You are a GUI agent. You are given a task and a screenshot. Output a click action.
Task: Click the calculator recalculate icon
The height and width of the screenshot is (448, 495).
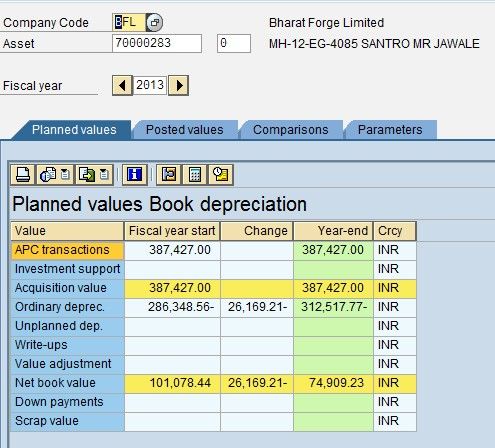tap(195, 174)
